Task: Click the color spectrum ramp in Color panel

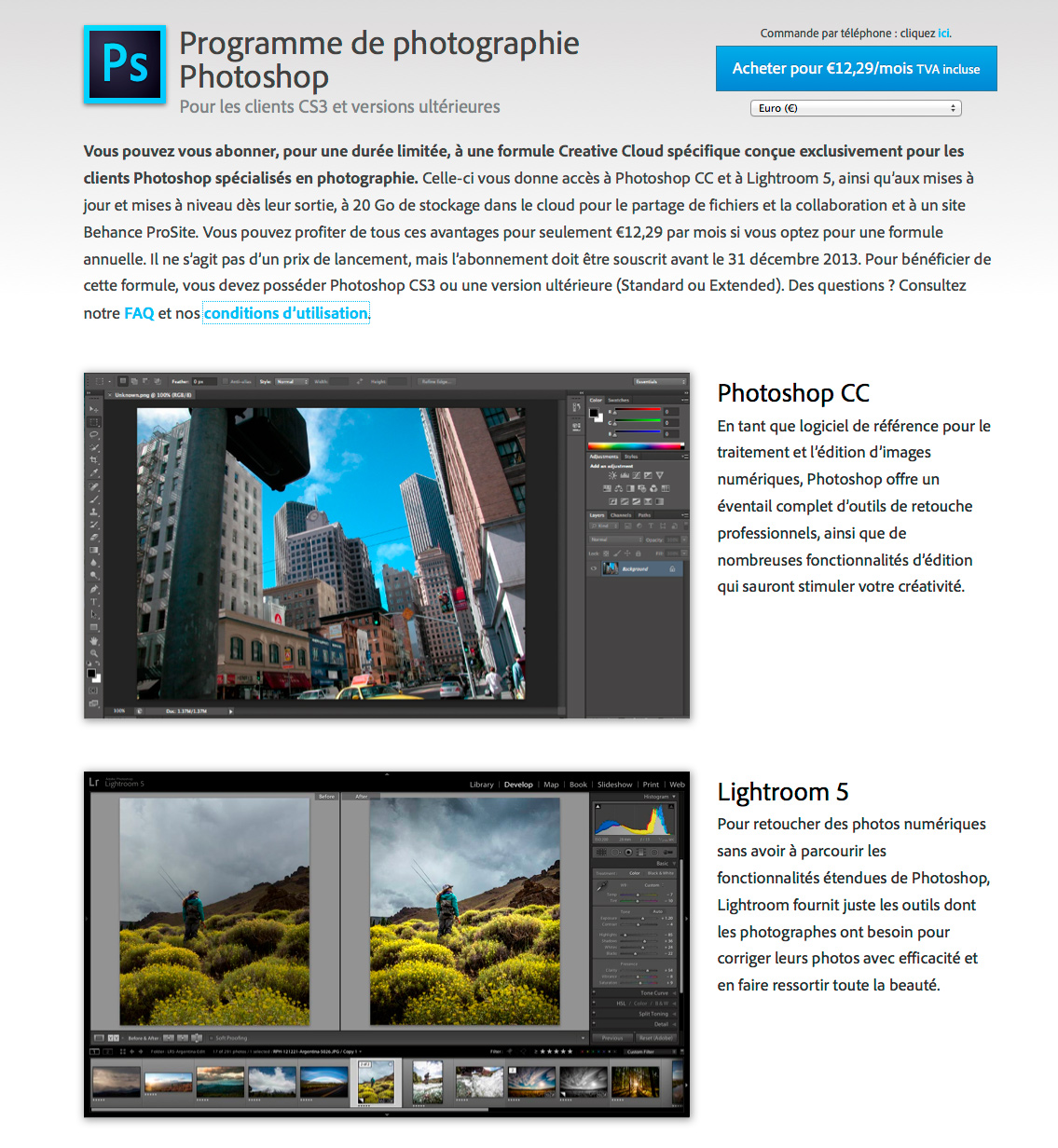Action: (636, 446)
